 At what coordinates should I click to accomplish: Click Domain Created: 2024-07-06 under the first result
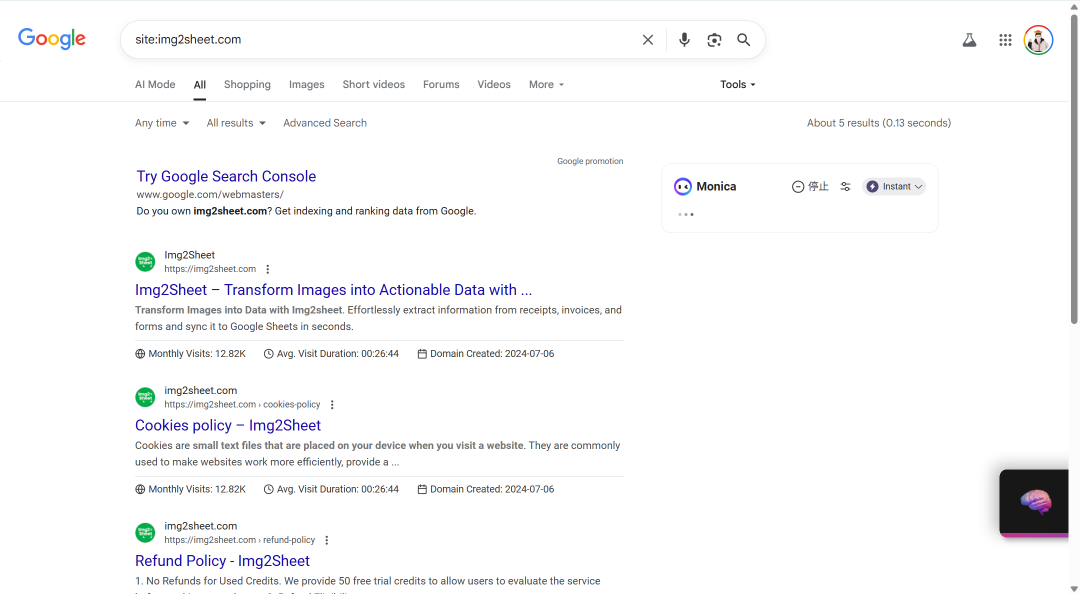[x=486, y=354]
